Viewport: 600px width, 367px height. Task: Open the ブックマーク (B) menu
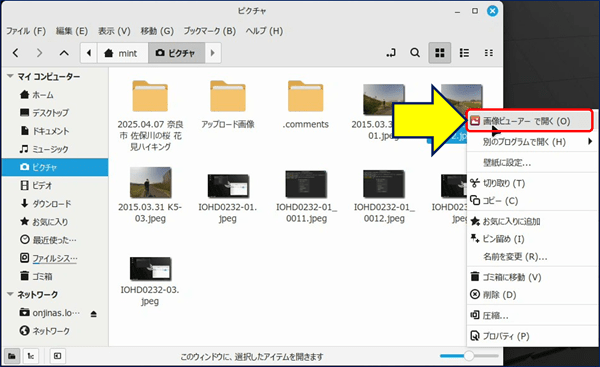tap(209, 31)
